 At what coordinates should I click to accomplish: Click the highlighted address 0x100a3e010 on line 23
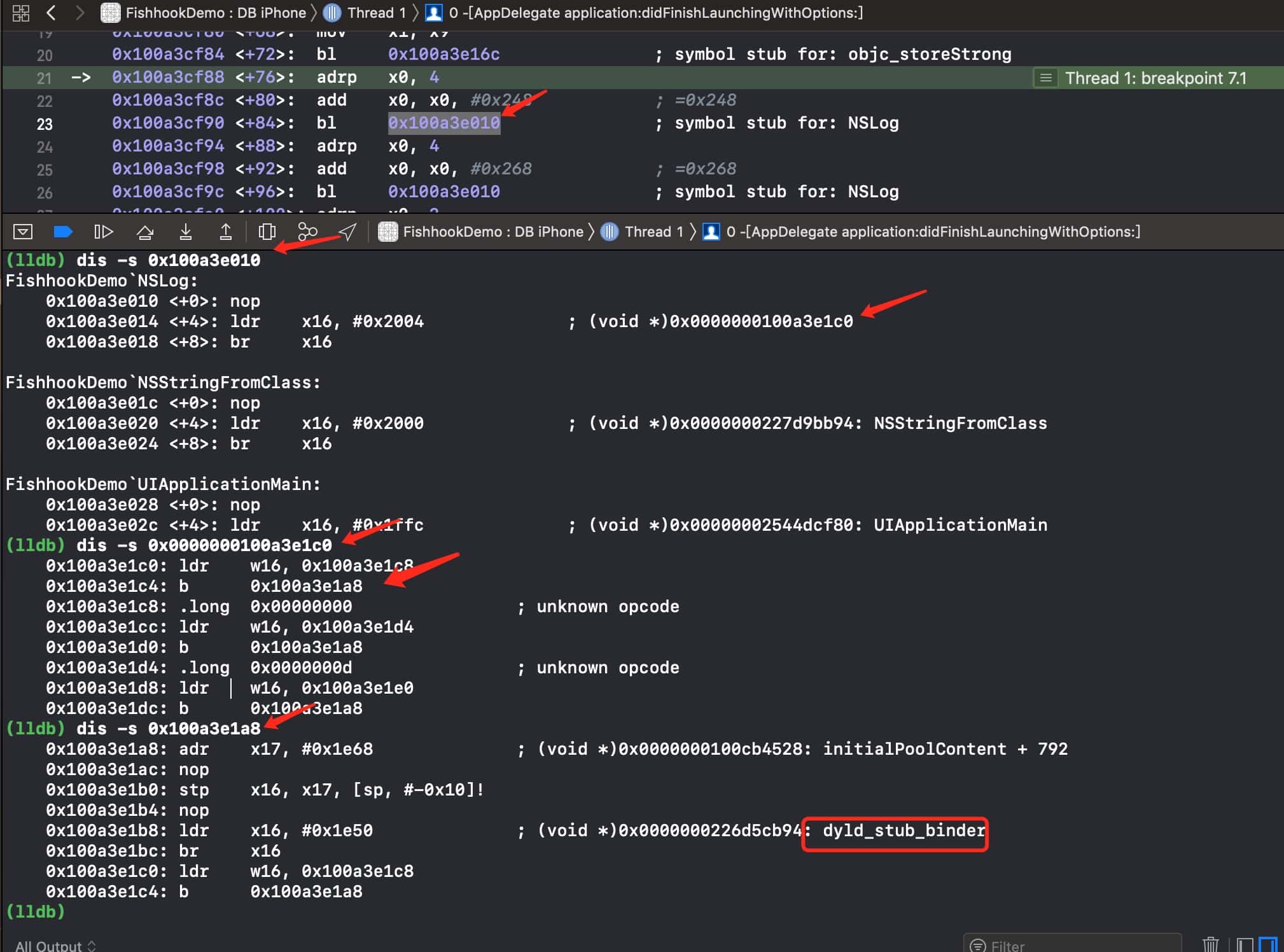coord(444,123)
